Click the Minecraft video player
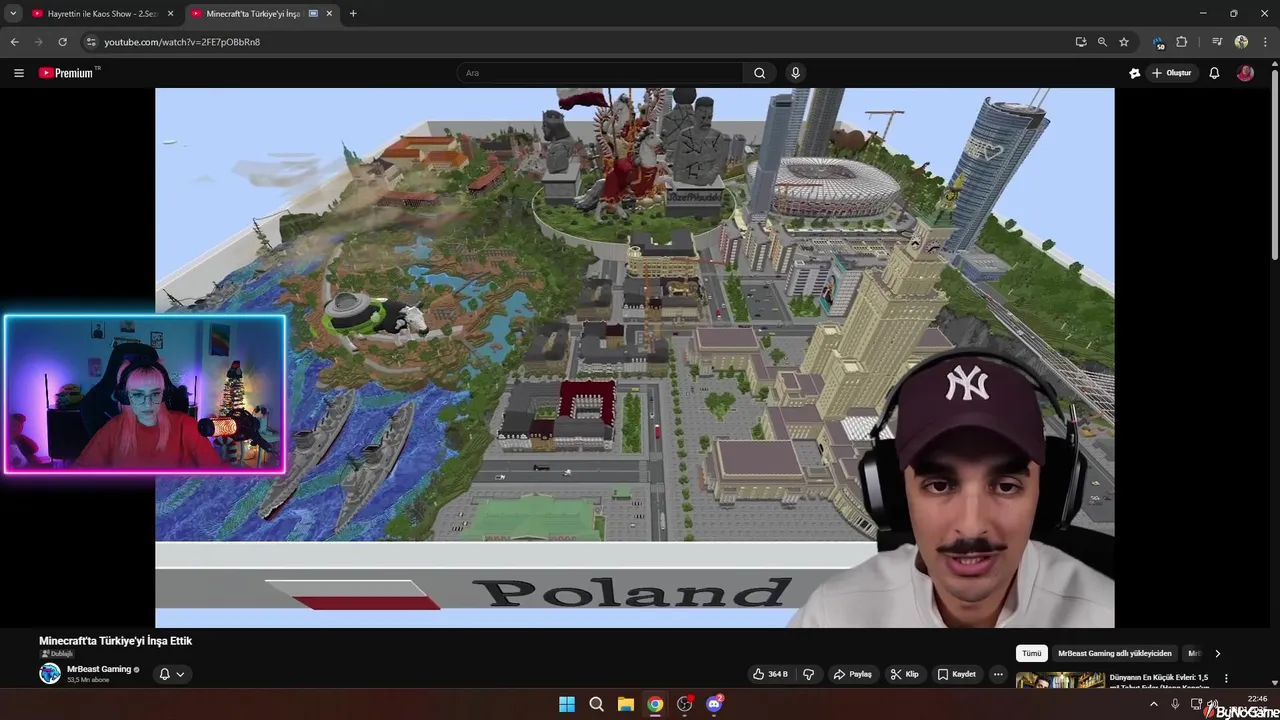This screenshot has height=720, width=1280. [634, 358]
